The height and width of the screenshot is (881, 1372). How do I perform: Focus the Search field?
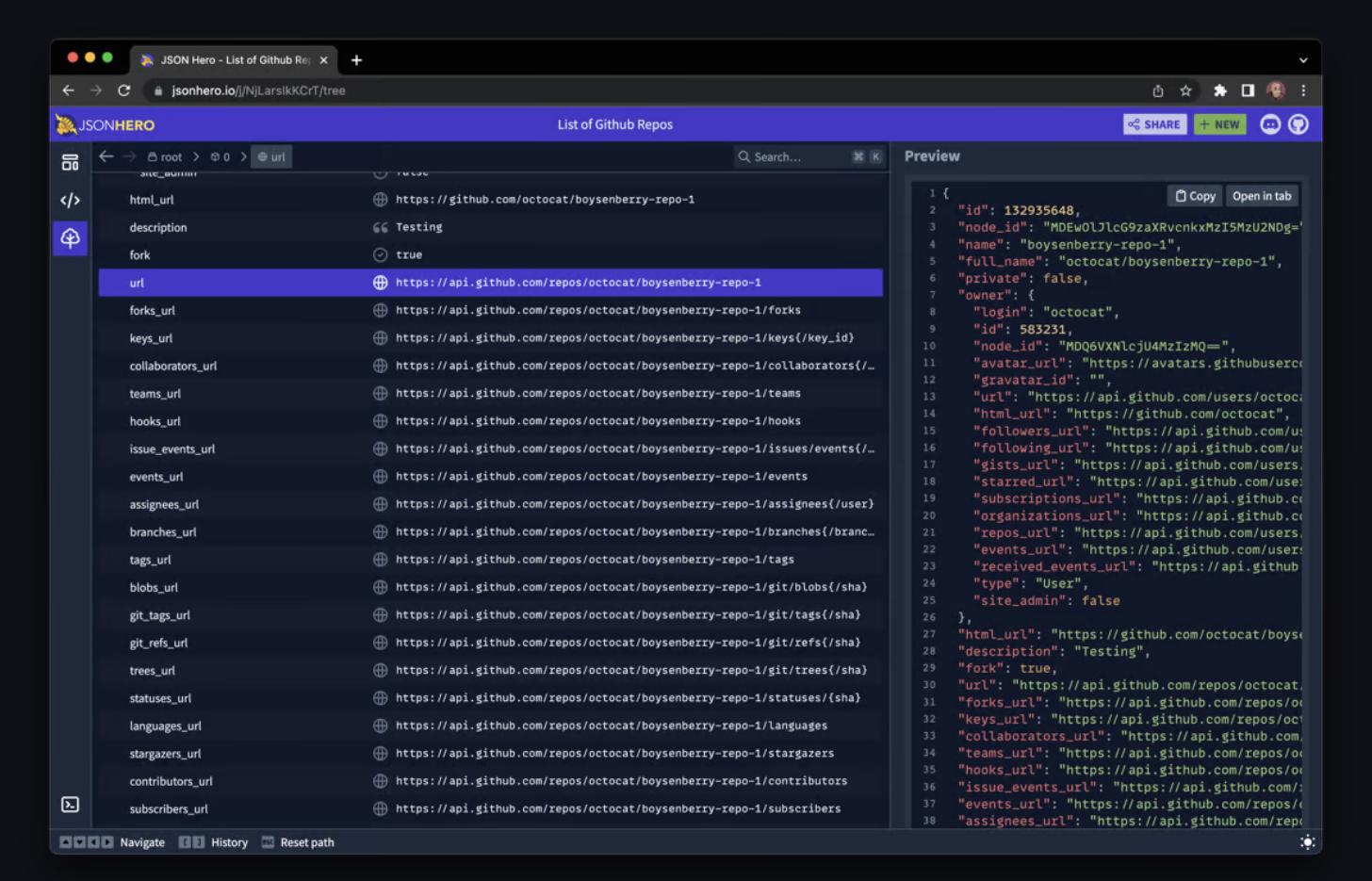(809, 156)
